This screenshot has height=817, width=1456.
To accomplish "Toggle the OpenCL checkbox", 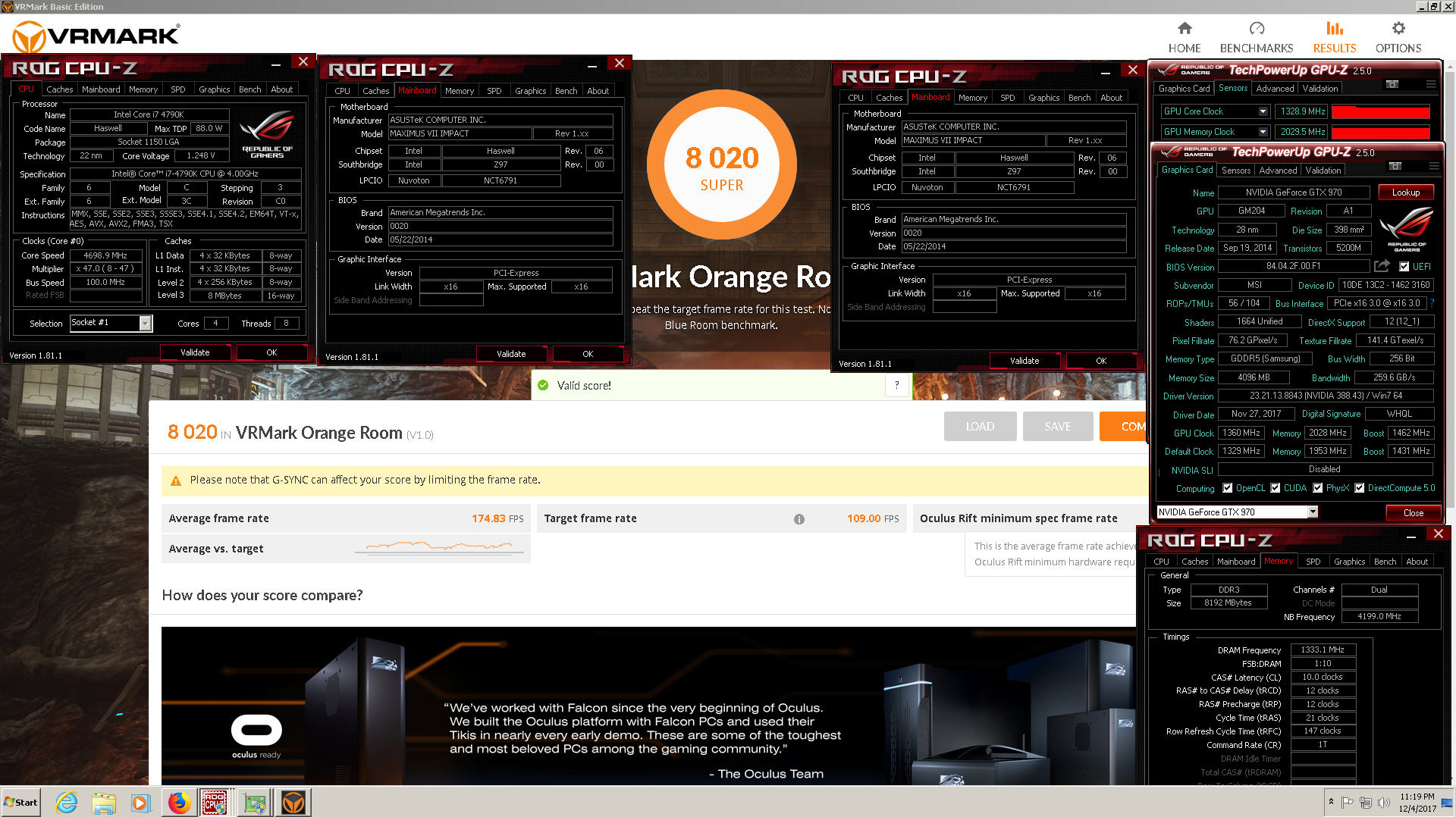I will click(x=1227, y=488).
